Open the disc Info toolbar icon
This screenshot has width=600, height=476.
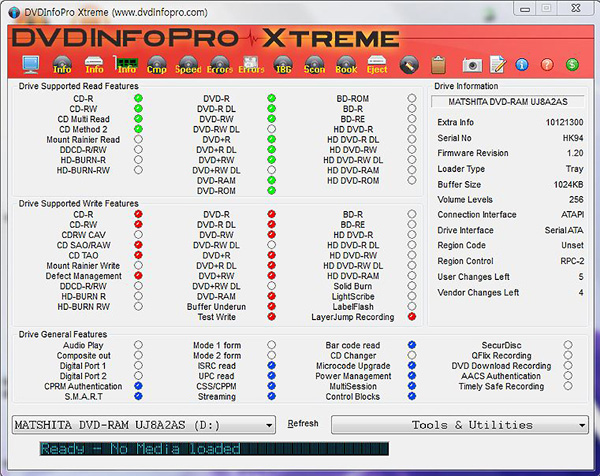pos(62,64)
